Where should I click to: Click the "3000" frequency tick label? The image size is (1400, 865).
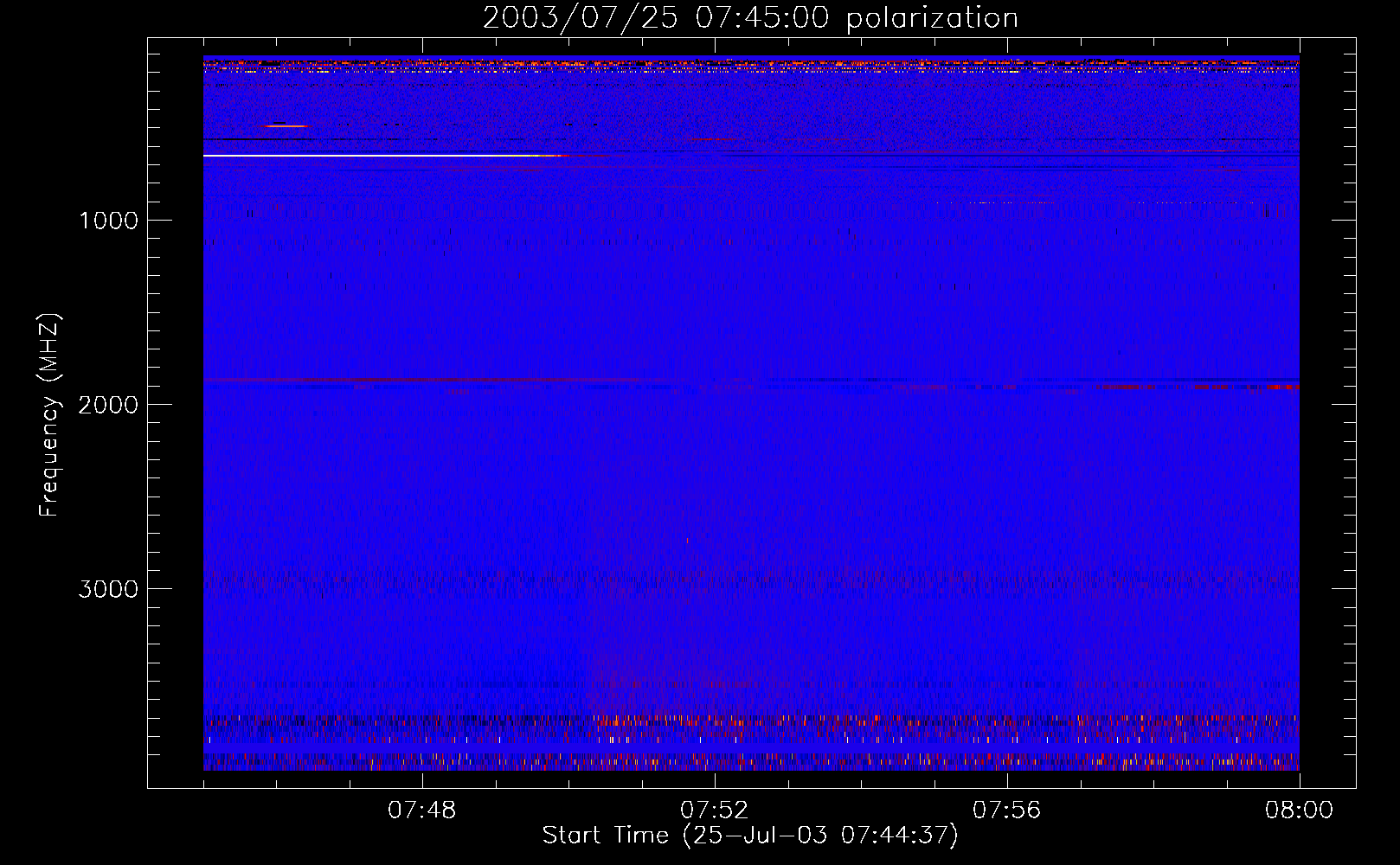(108, 589)
